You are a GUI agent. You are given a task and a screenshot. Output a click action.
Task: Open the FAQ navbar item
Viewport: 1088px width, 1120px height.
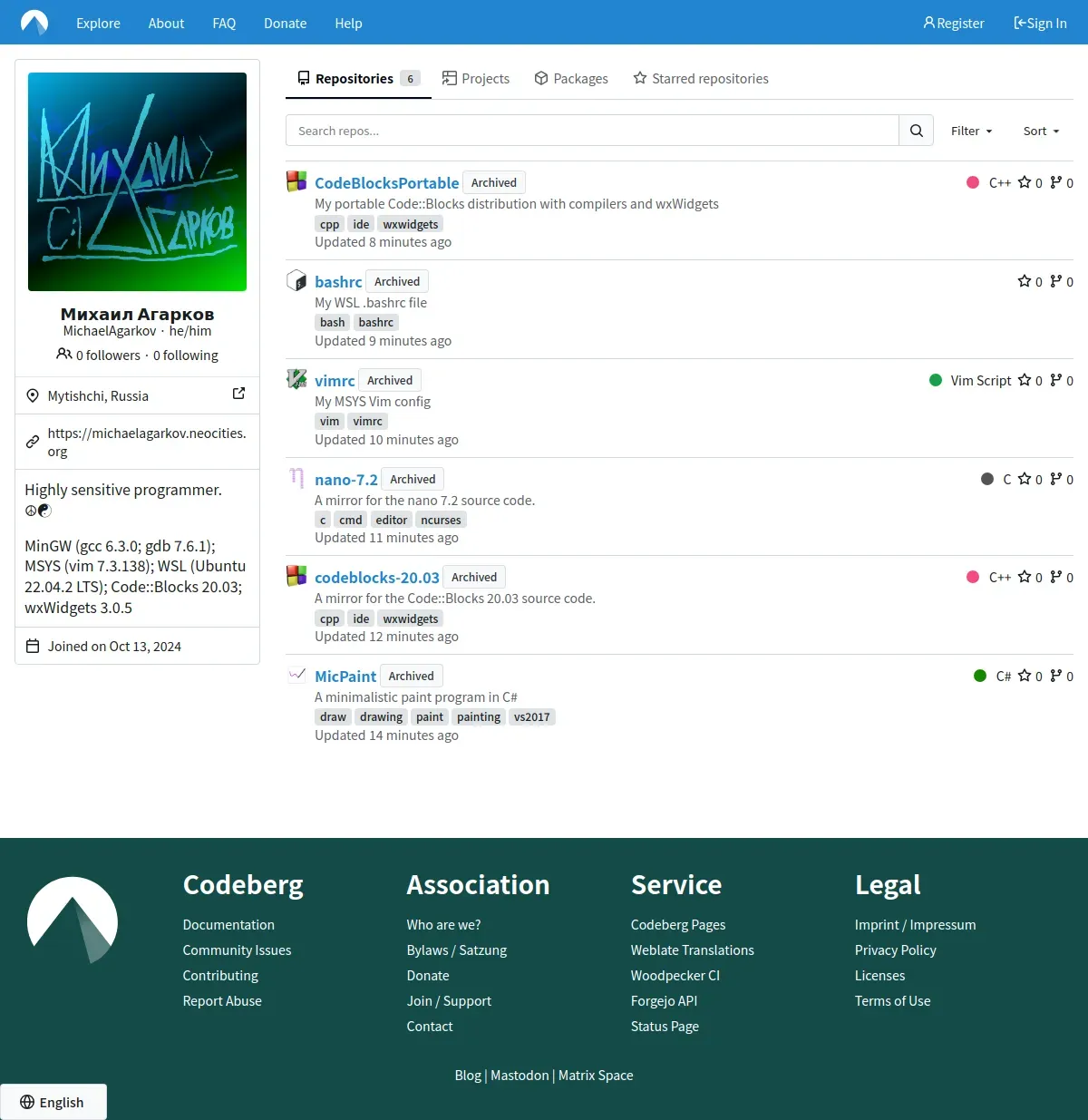[224, 23]
